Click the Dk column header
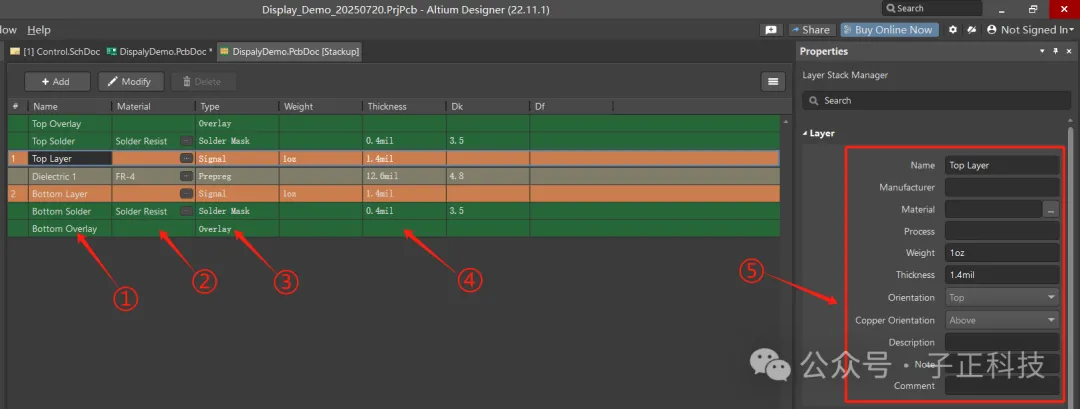 488,107
